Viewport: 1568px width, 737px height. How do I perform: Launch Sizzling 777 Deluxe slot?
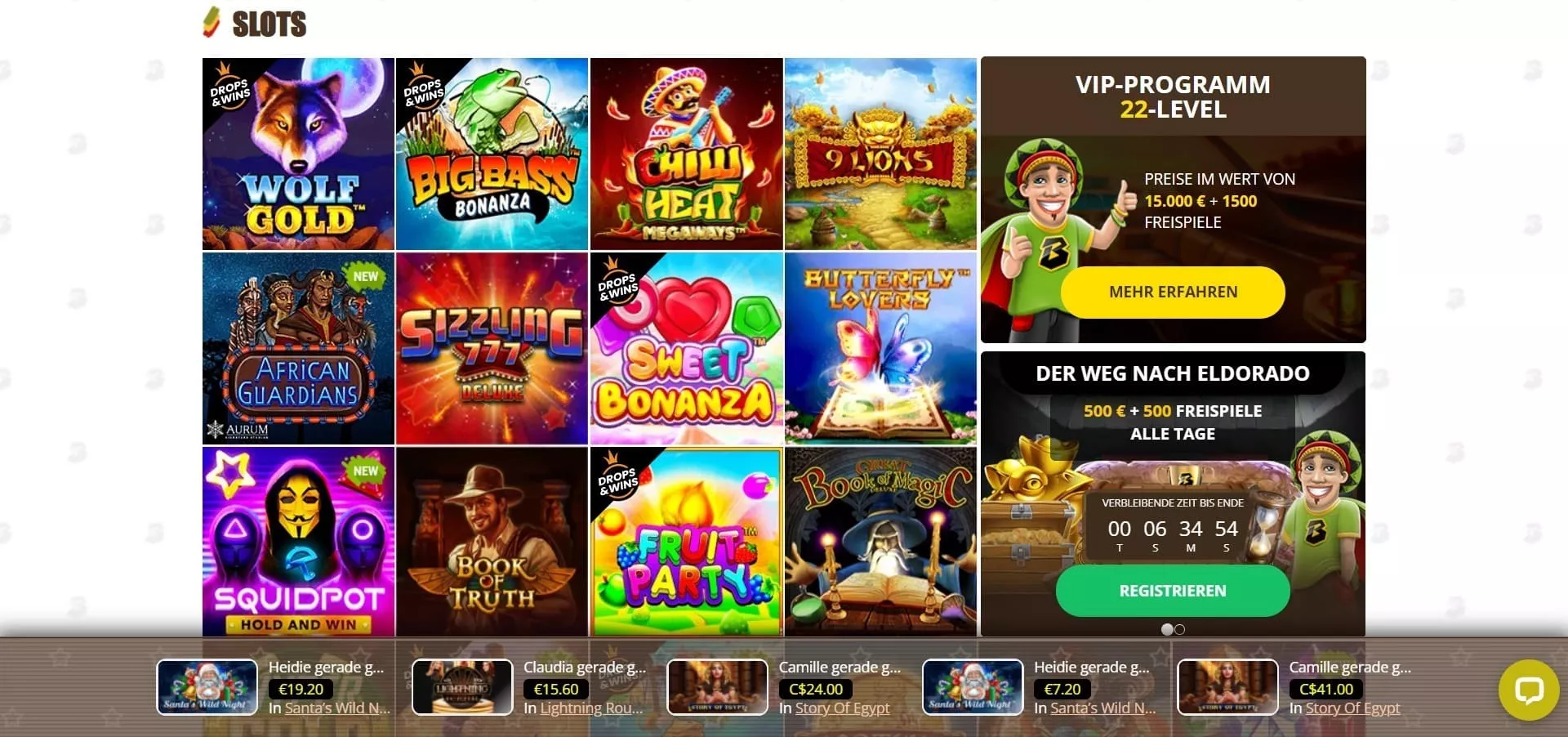[492, 348]
